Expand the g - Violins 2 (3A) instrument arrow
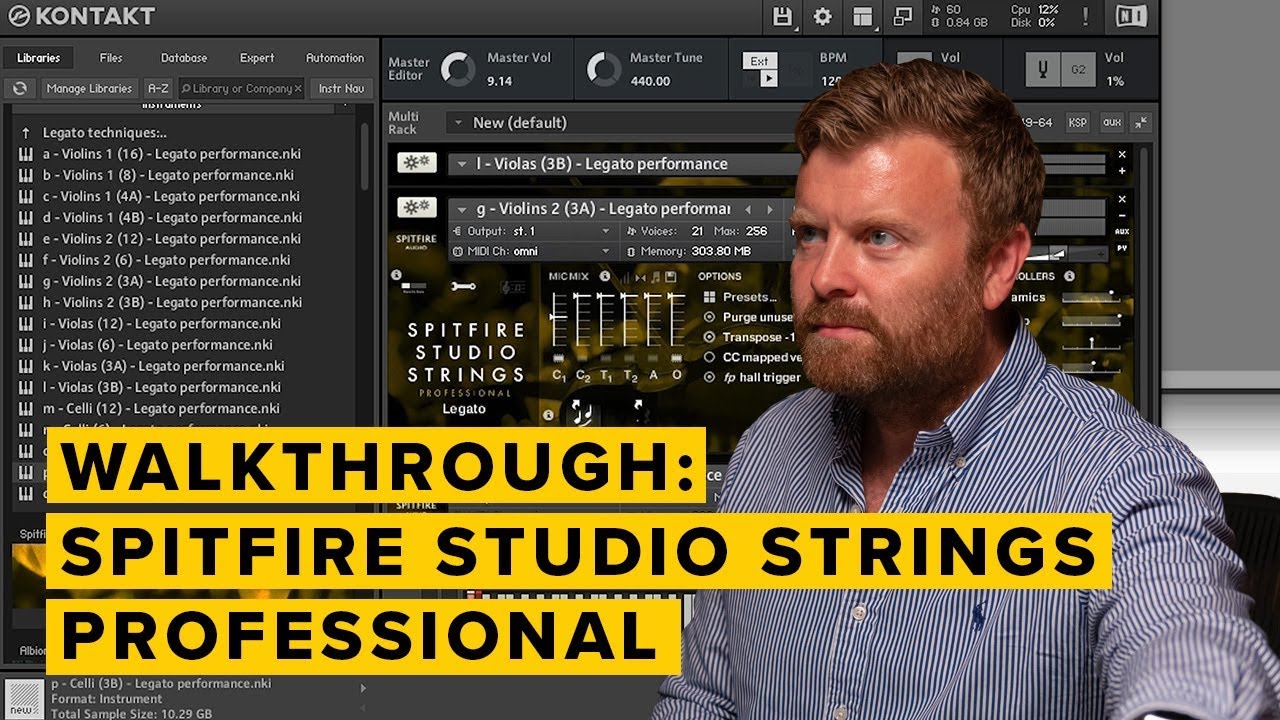 tap(461, 209)
